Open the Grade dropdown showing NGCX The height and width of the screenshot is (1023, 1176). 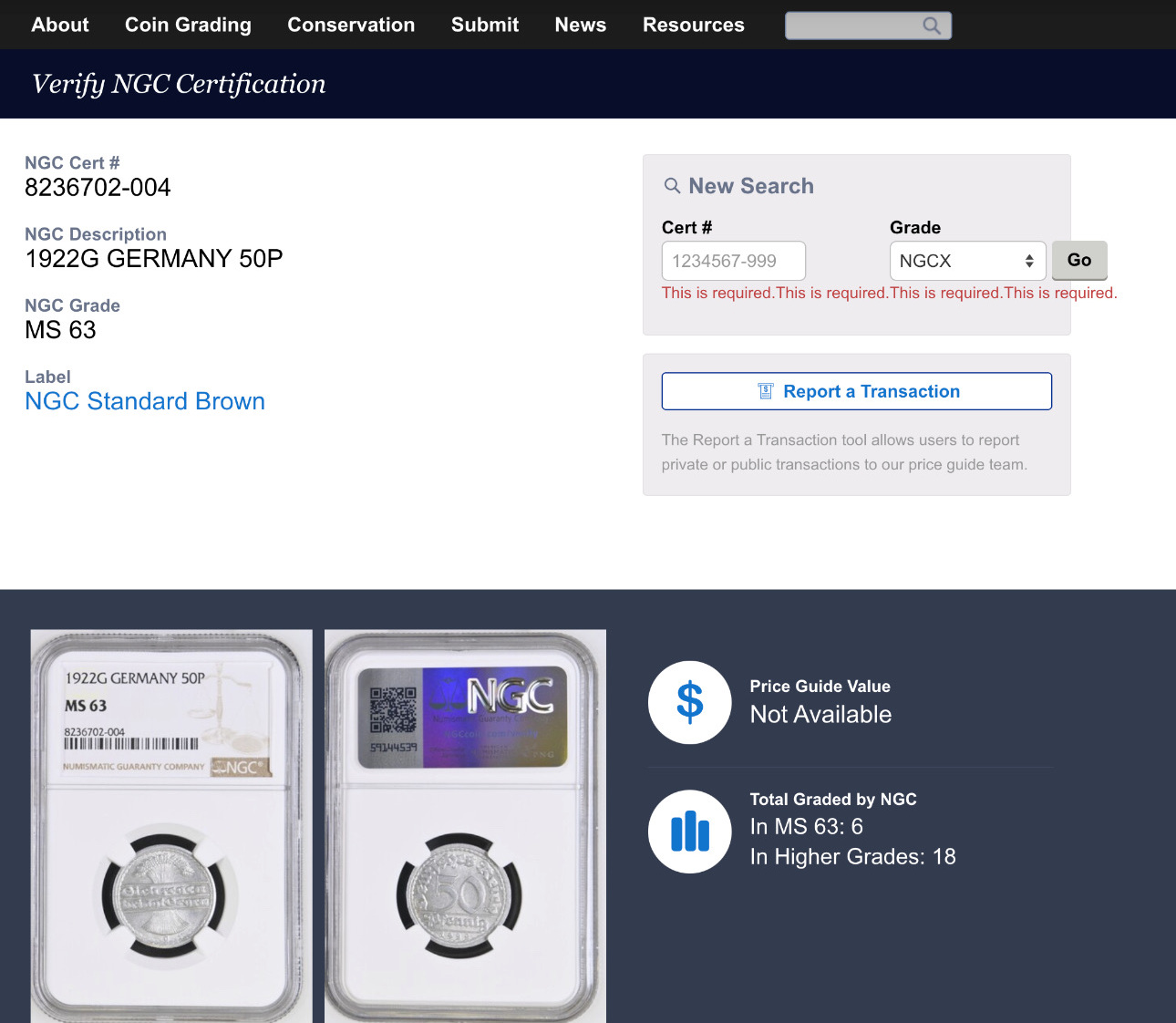tap(967, 261)
